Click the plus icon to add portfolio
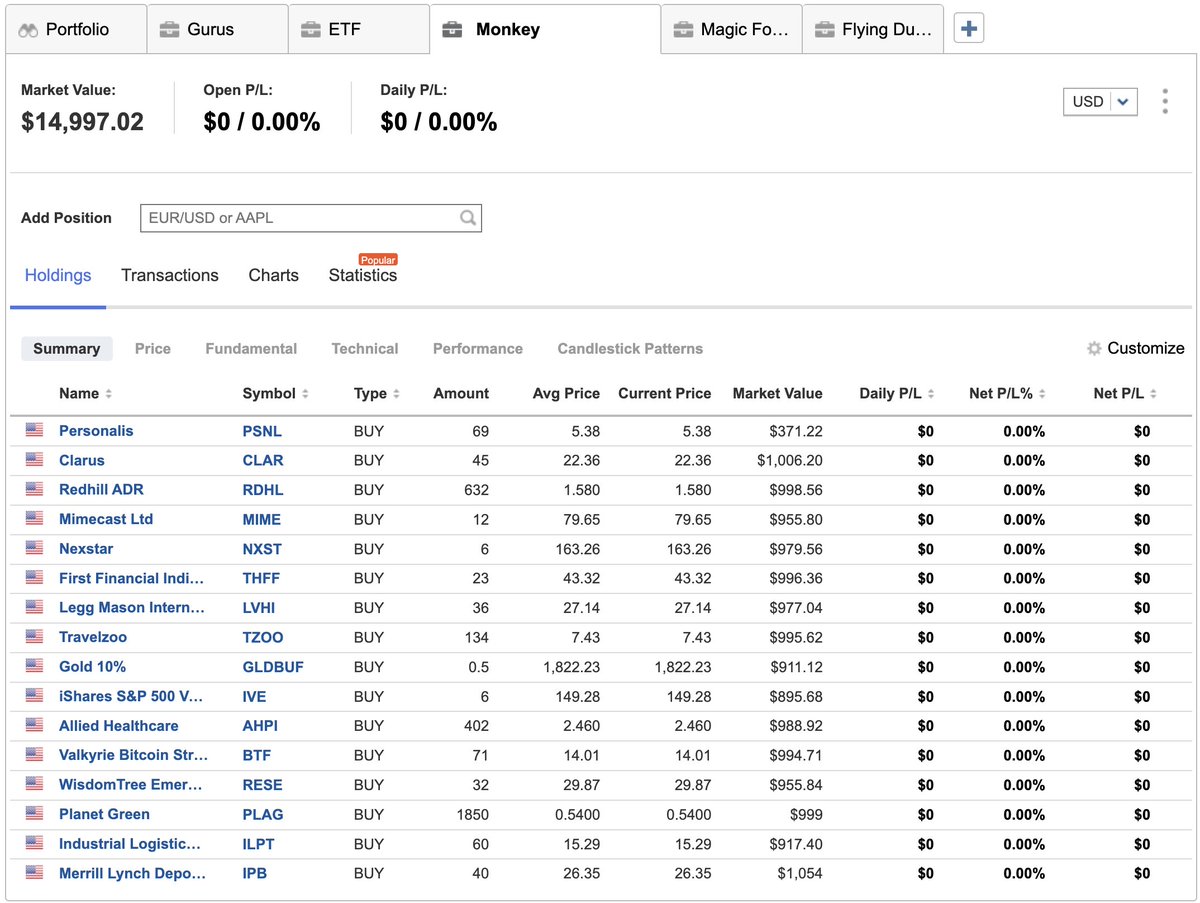 click(968, 29)
